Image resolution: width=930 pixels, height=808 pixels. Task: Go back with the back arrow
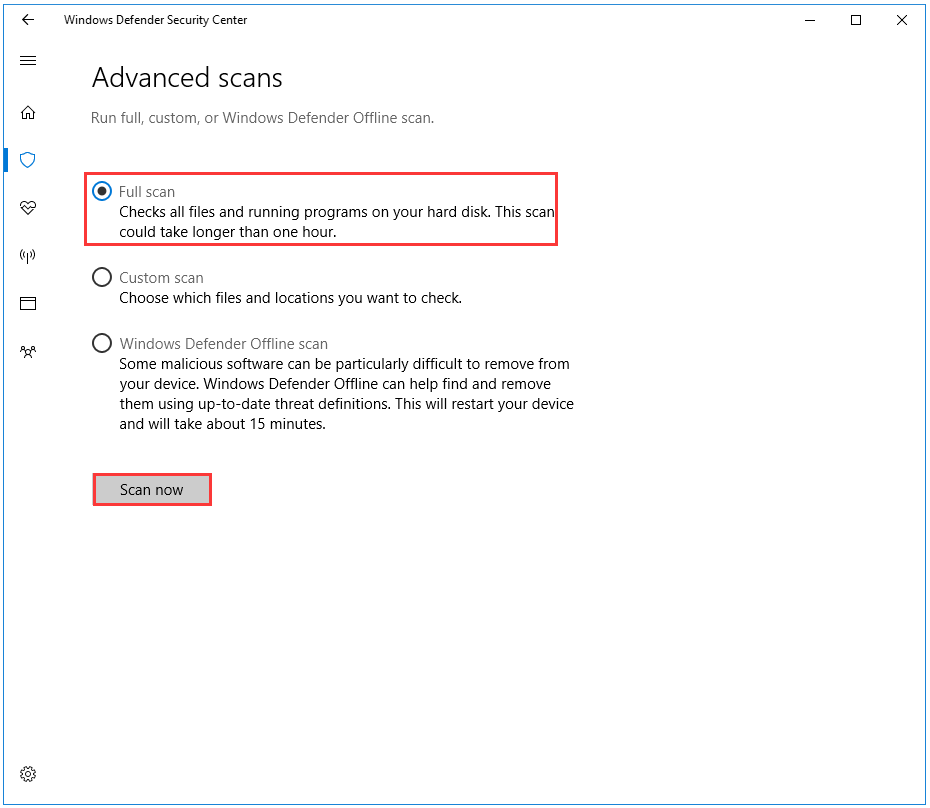click(28, 20)
